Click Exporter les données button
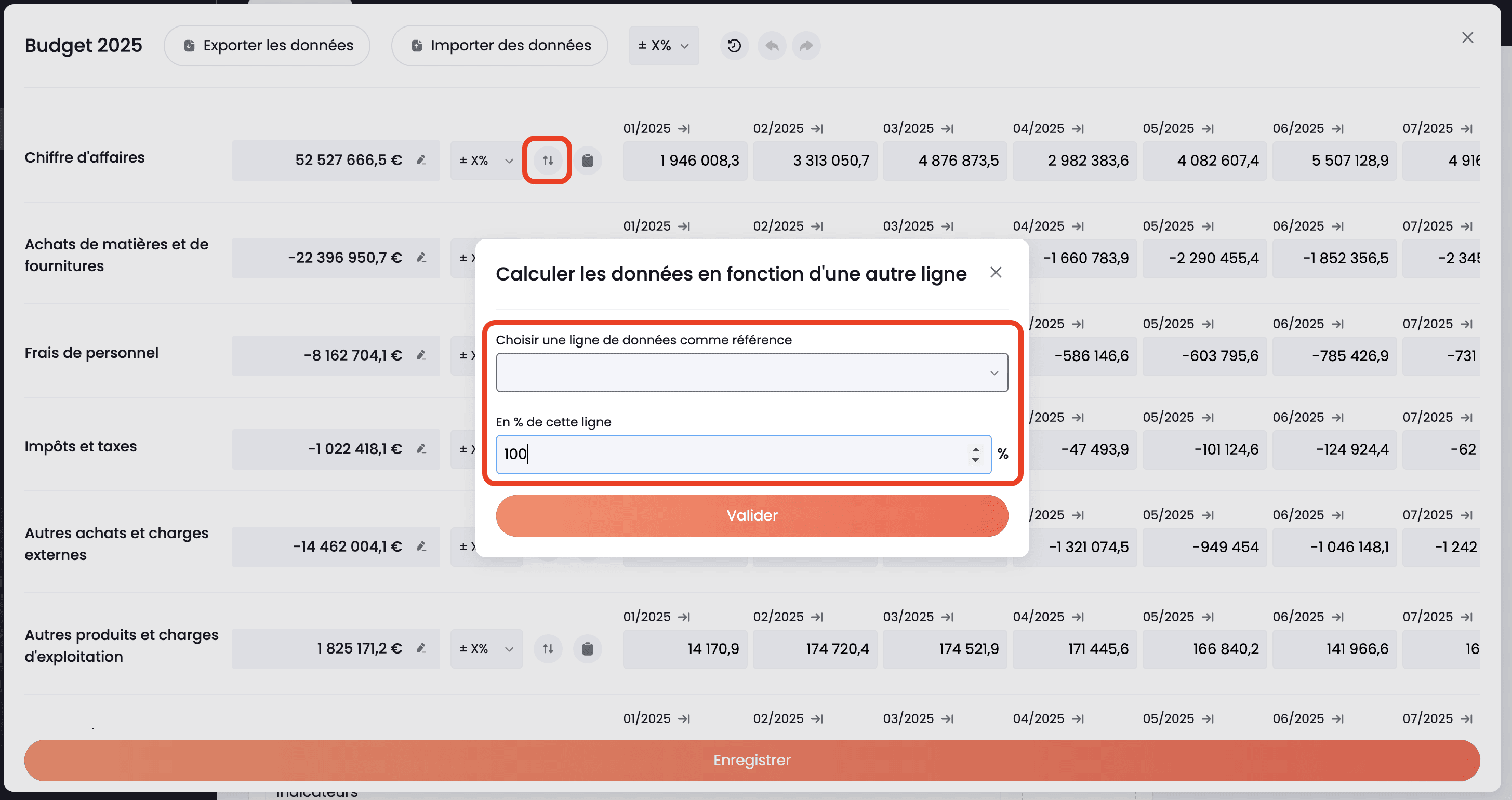 click(267, 46)
